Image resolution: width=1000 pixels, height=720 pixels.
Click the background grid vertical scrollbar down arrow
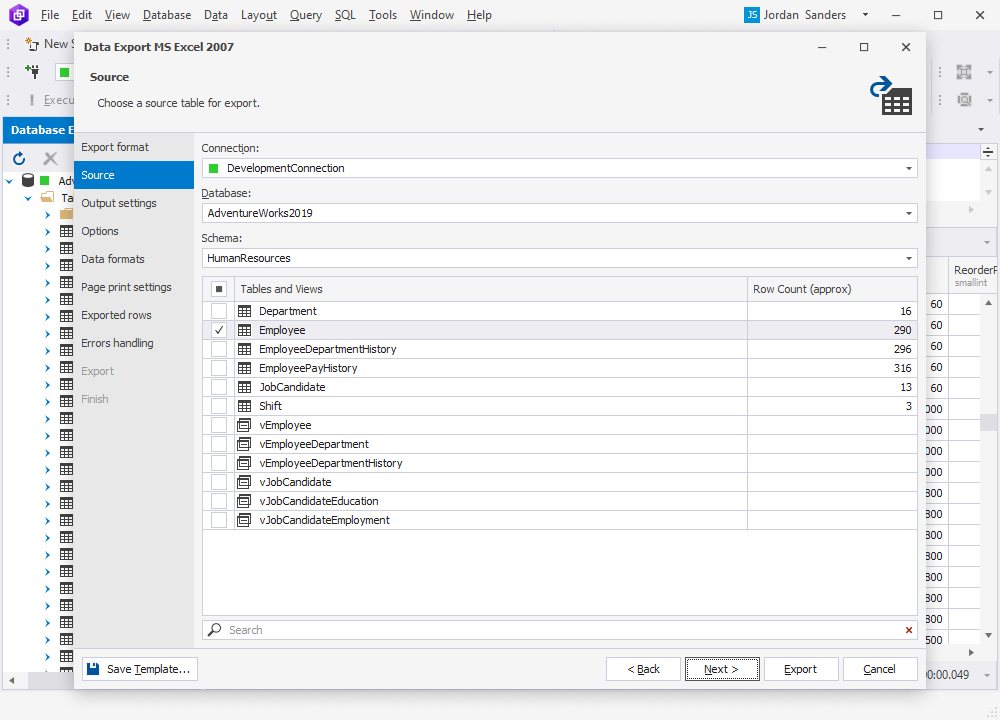[989, 635]
